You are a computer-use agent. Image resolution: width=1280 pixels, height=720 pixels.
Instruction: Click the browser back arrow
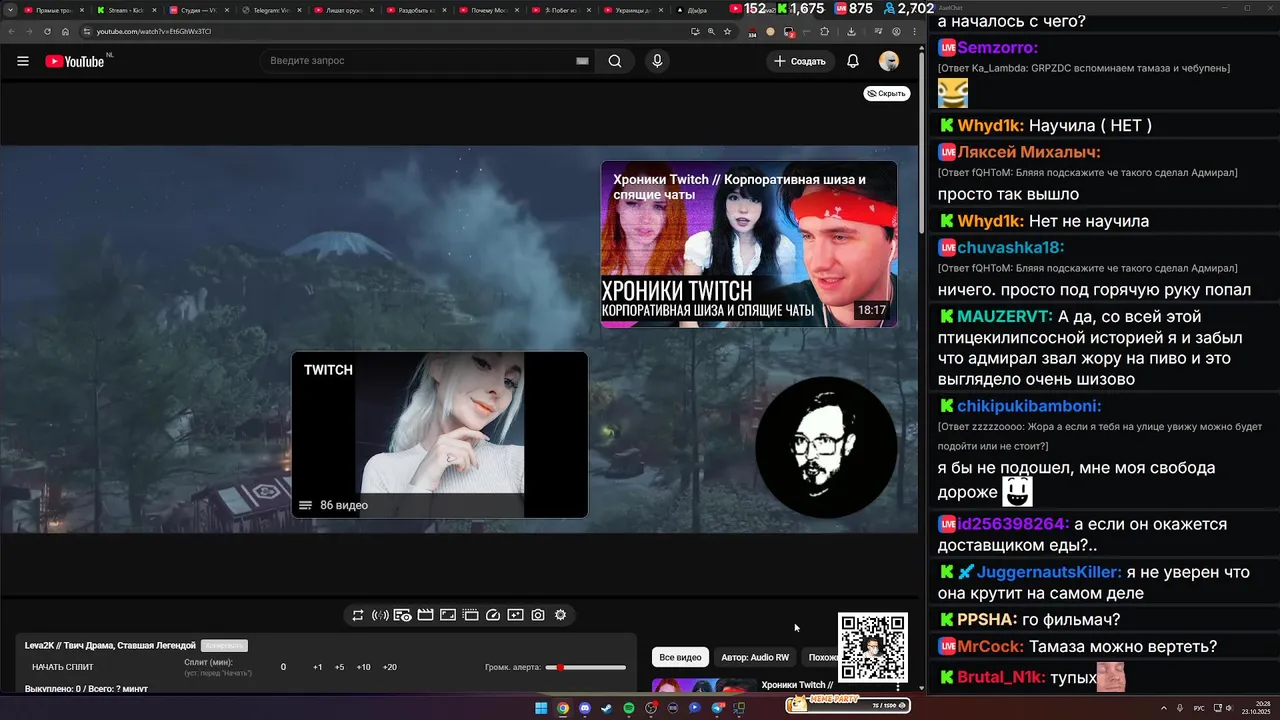click(x=10, y=31)
